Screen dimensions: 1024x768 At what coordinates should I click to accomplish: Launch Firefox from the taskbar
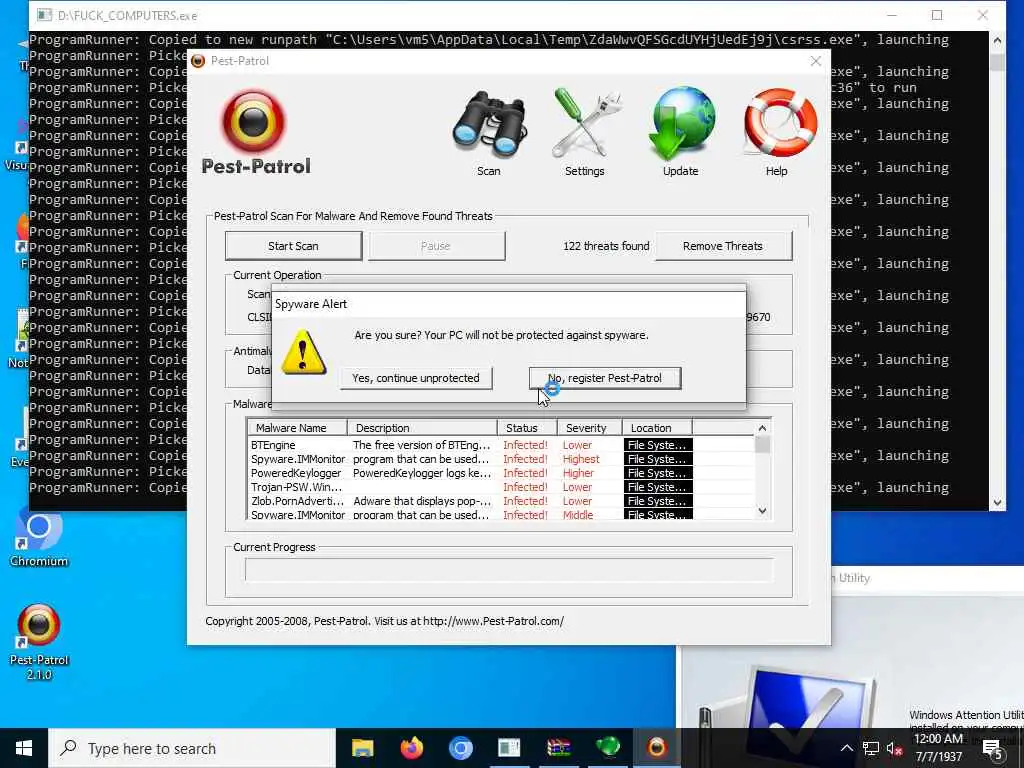pos(411,748)
